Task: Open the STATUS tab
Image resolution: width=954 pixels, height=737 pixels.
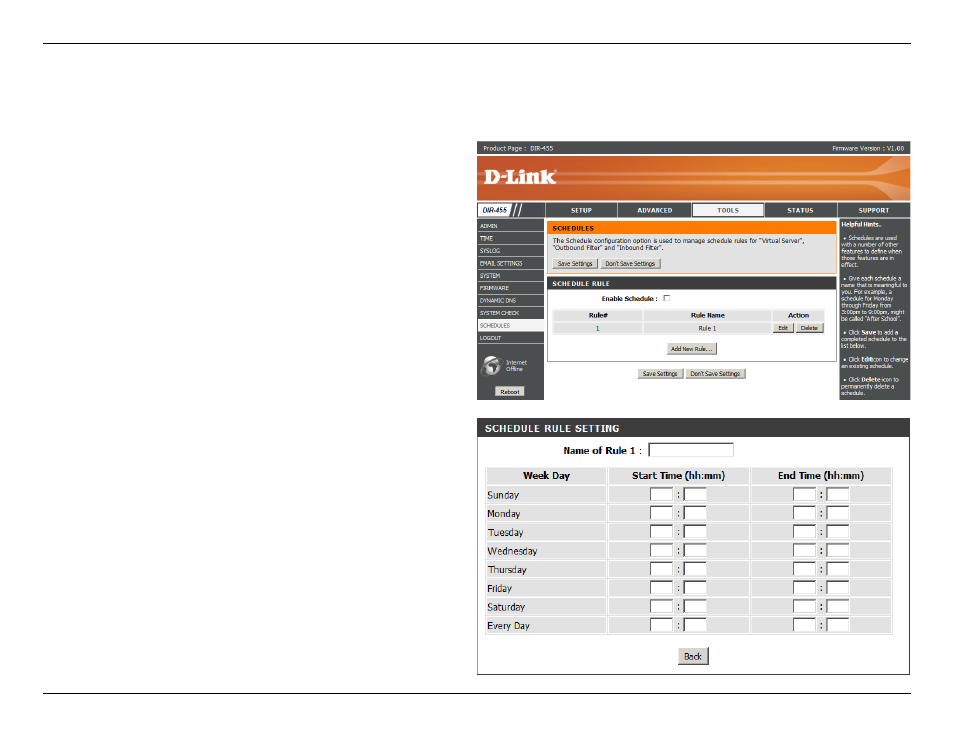Action: coord(800,210)
